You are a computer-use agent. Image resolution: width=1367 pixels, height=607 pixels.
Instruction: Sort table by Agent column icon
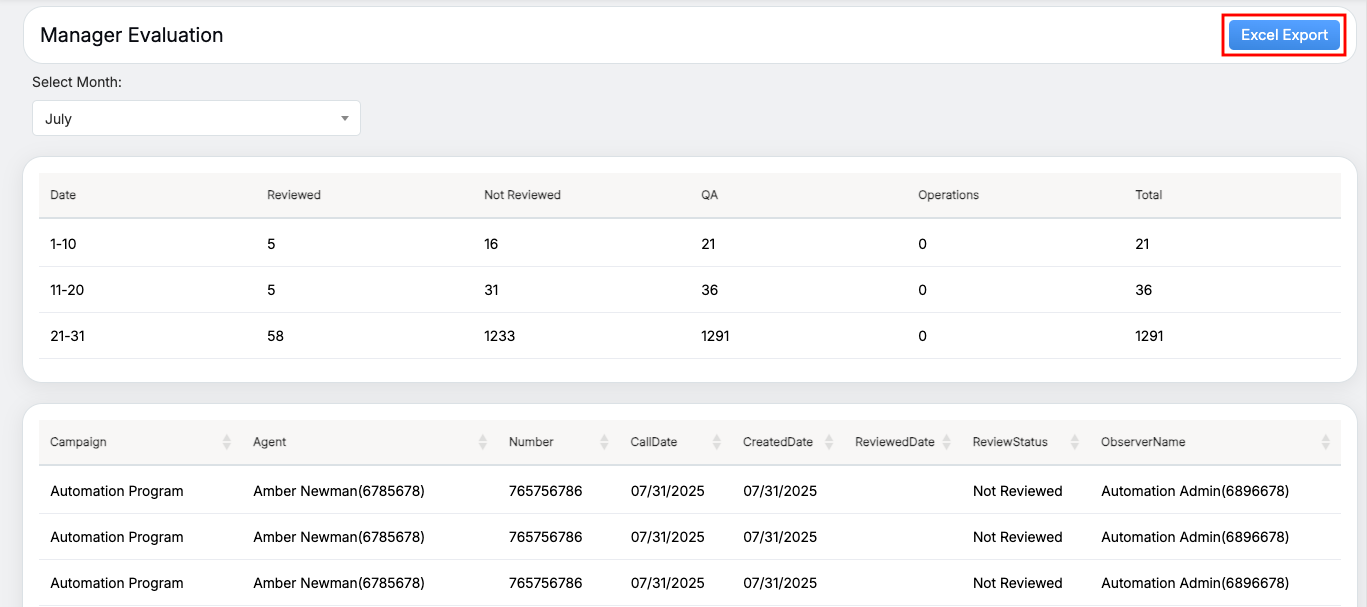point(483,442)
